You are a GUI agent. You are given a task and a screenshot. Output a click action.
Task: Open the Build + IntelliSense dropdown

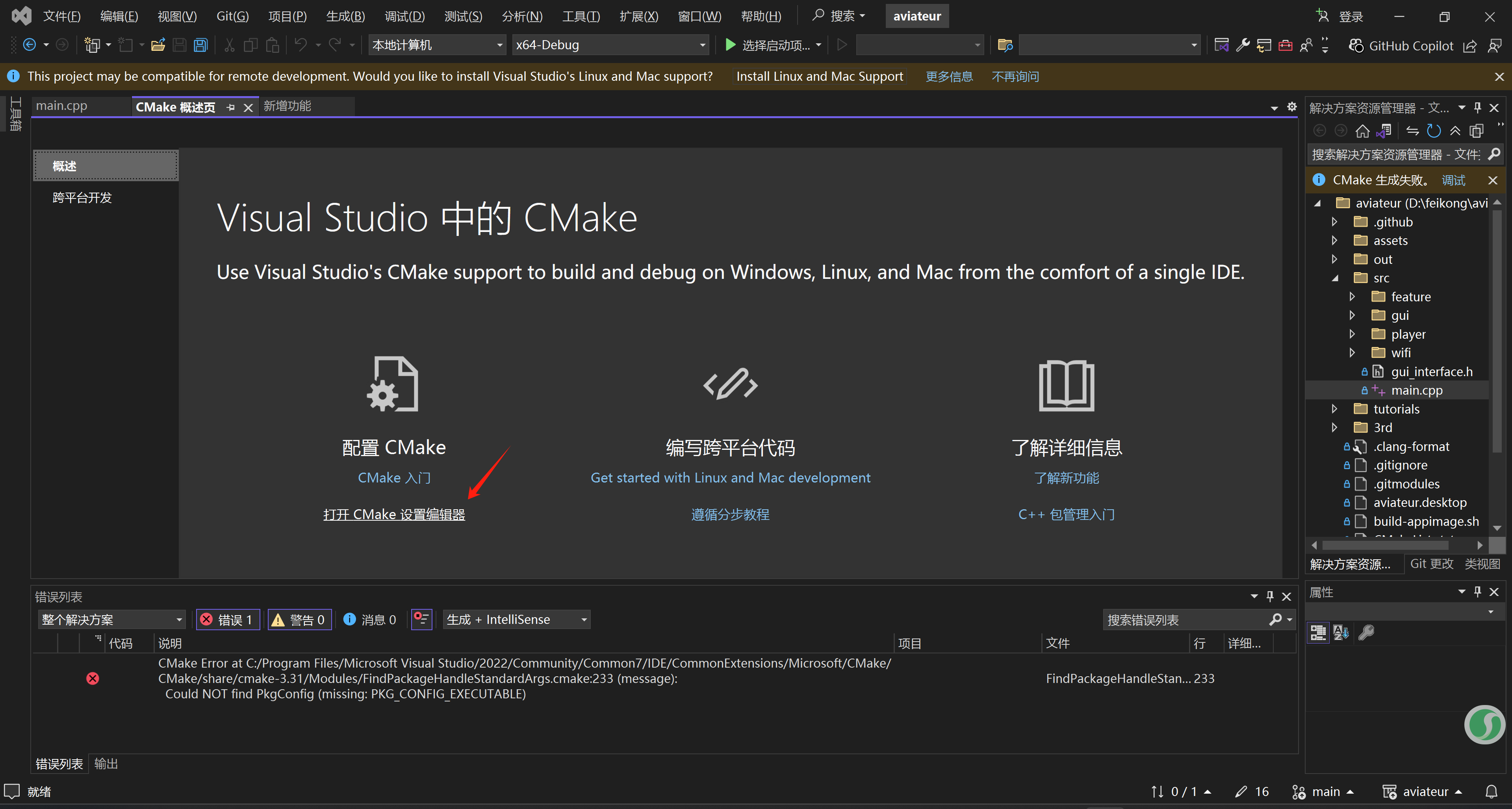coord(516,620)
